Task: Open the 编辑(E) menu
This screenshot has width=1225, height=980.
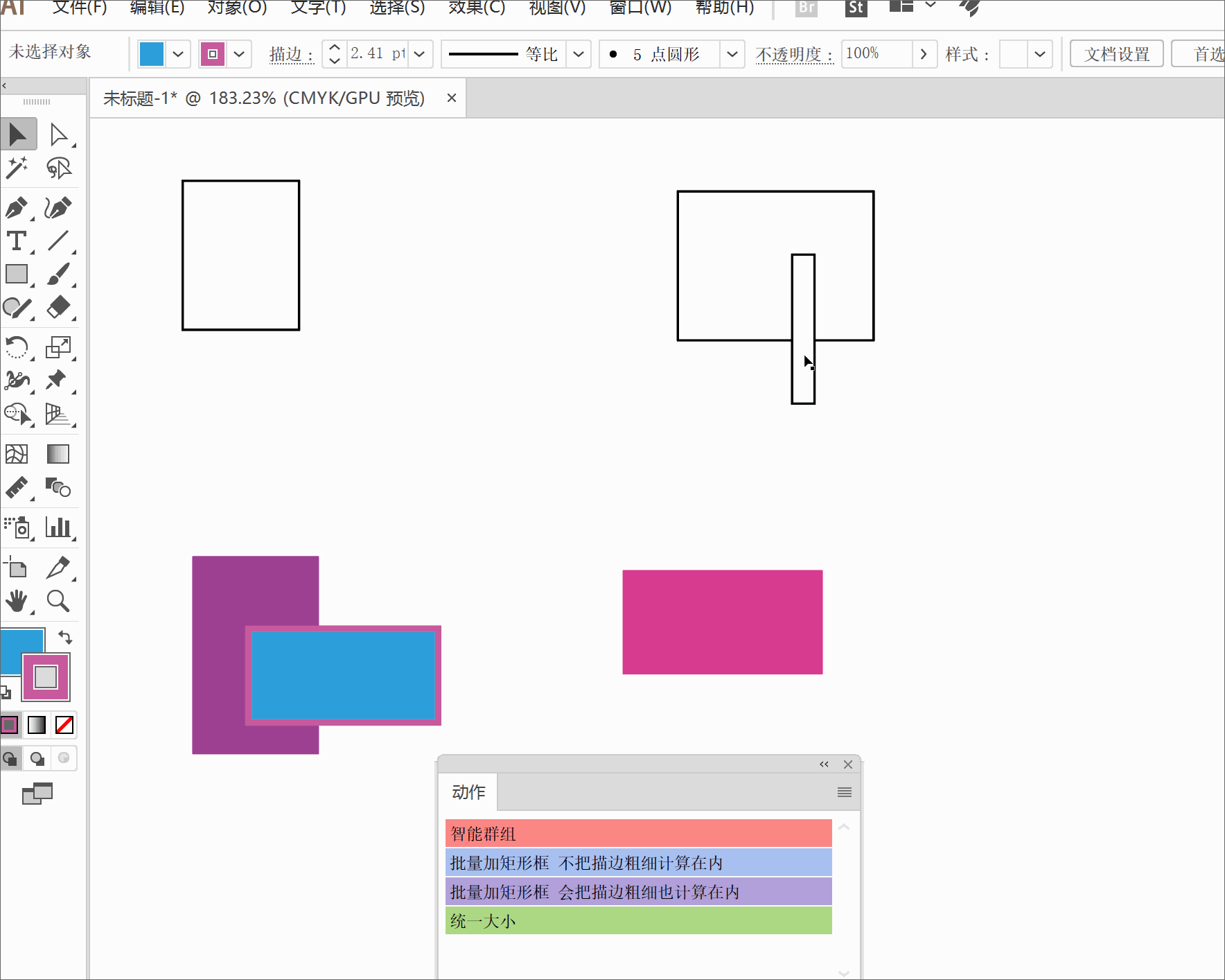Action: [157, 7]
